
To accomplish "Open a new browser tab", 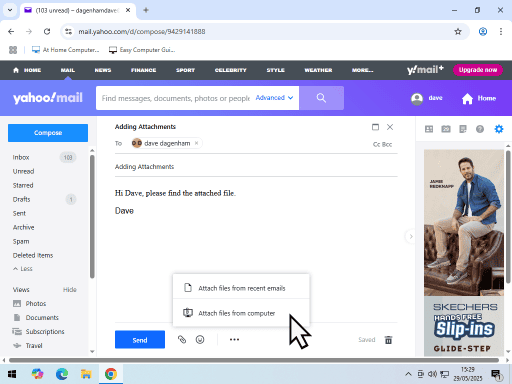I will tap(146, 10).
